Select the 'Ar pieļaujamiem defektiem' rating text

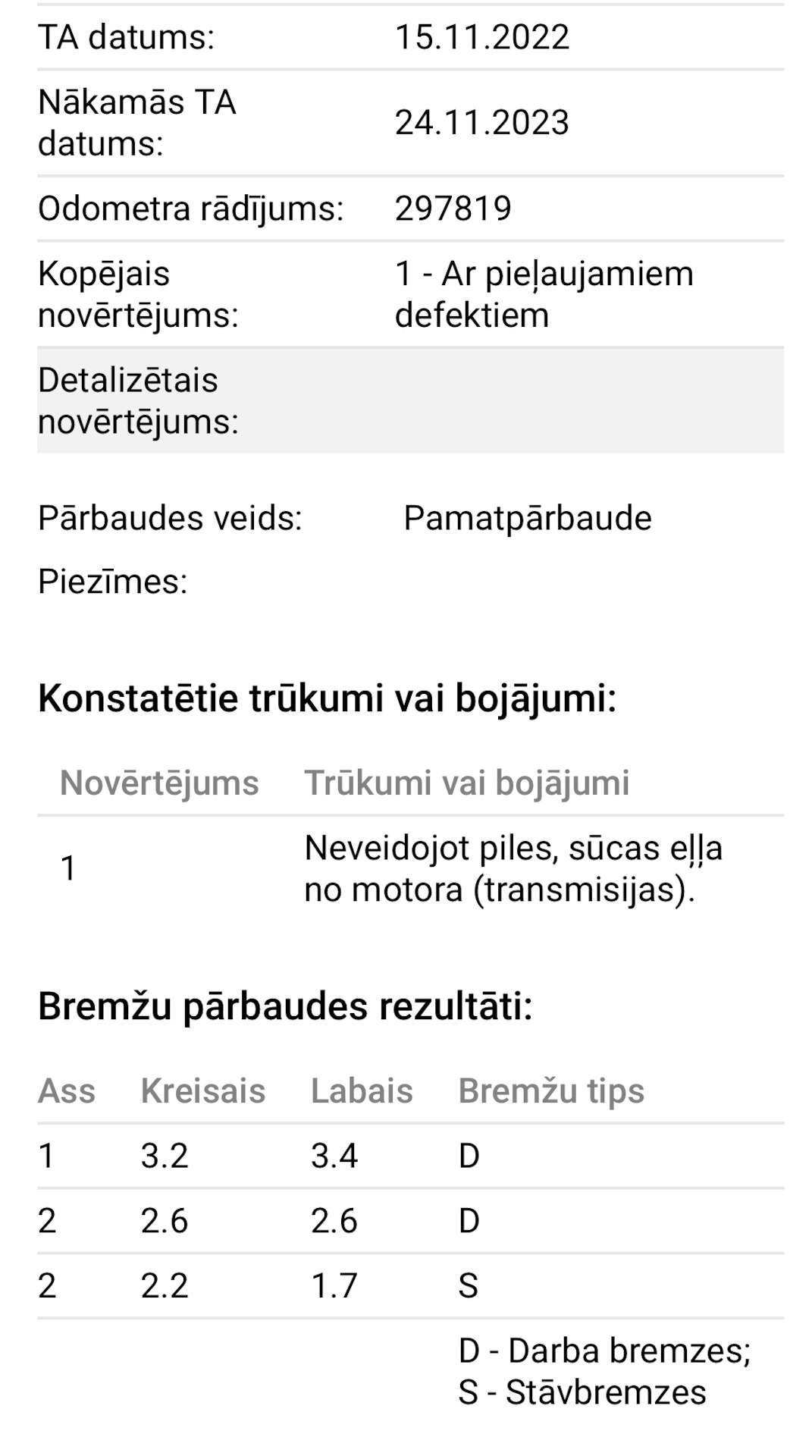pyautogui.click(x=544, y=294)
